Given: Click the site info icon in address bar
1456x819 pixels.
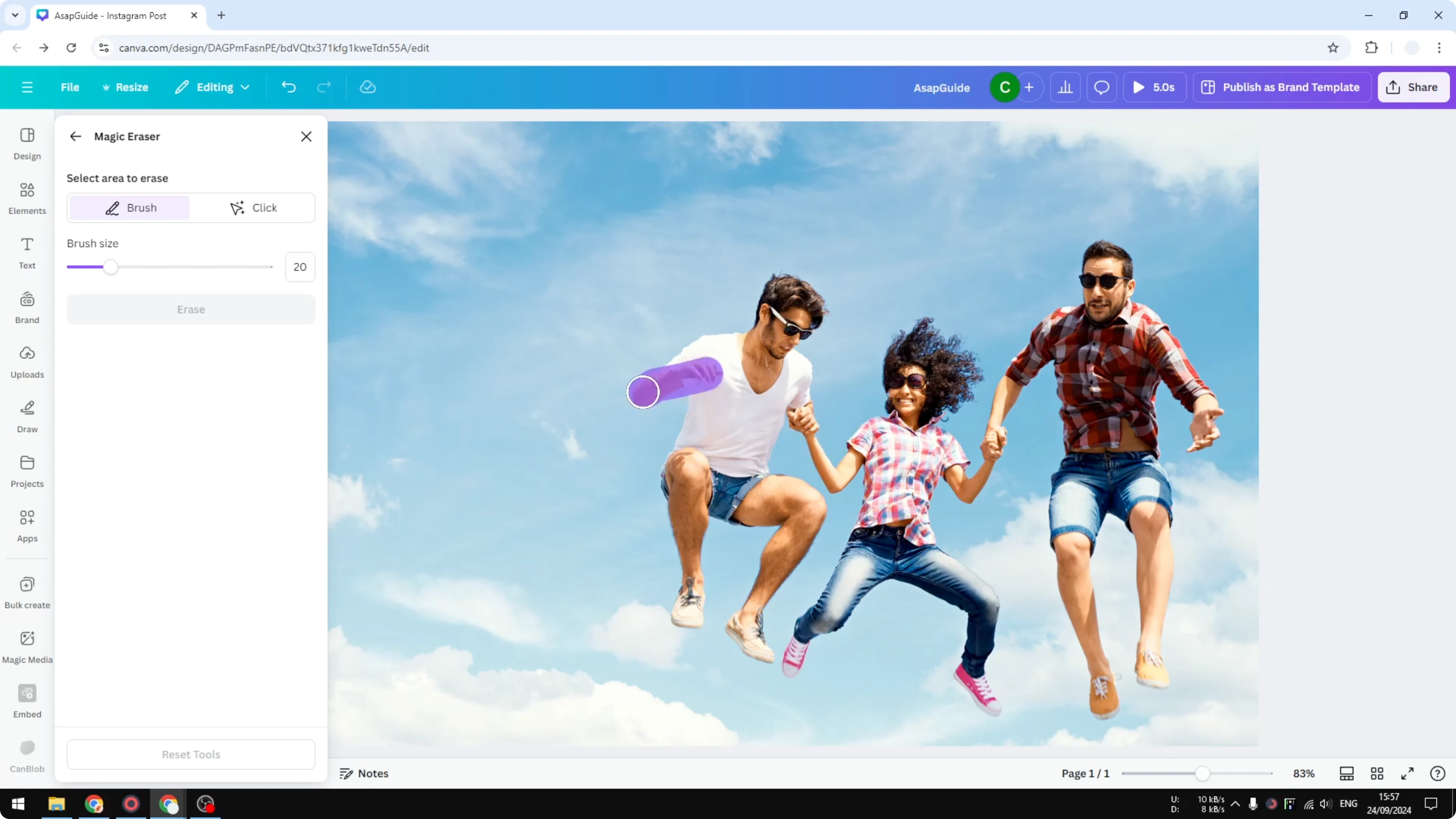Looking at the screenshot, I should (x=104, y=48).
